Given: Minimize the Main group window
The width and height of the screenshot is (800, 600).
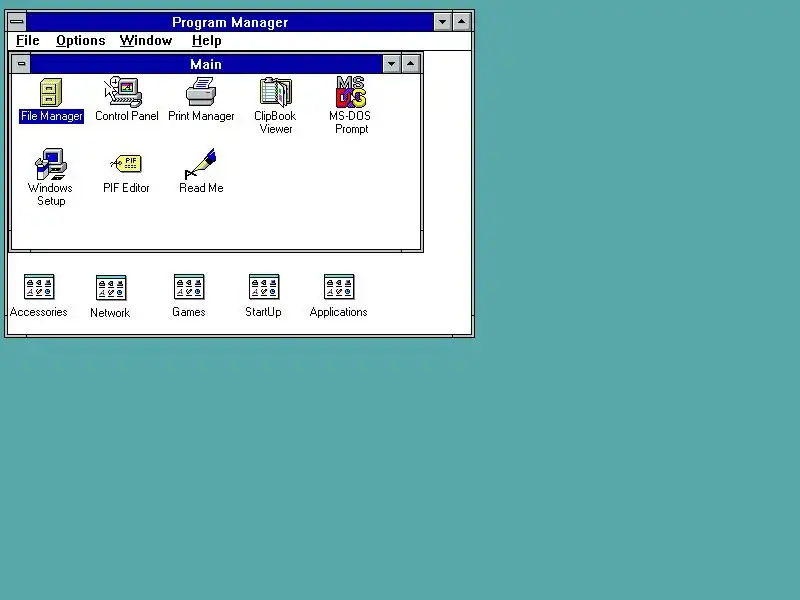Looking at the screenshot, I should click(391, 64).
